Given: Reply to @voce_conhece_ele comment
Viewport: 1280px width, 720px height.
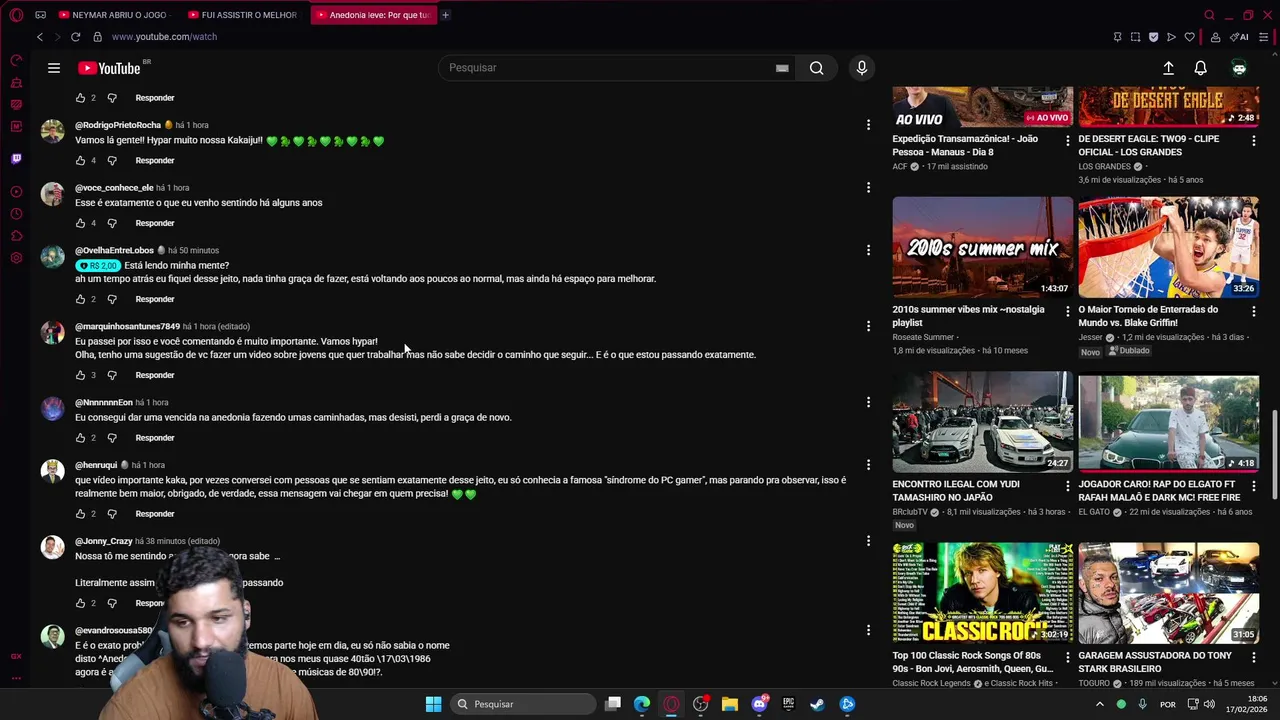Looking at the screenshot, I should pyautogui.click(x=155, y=223).
